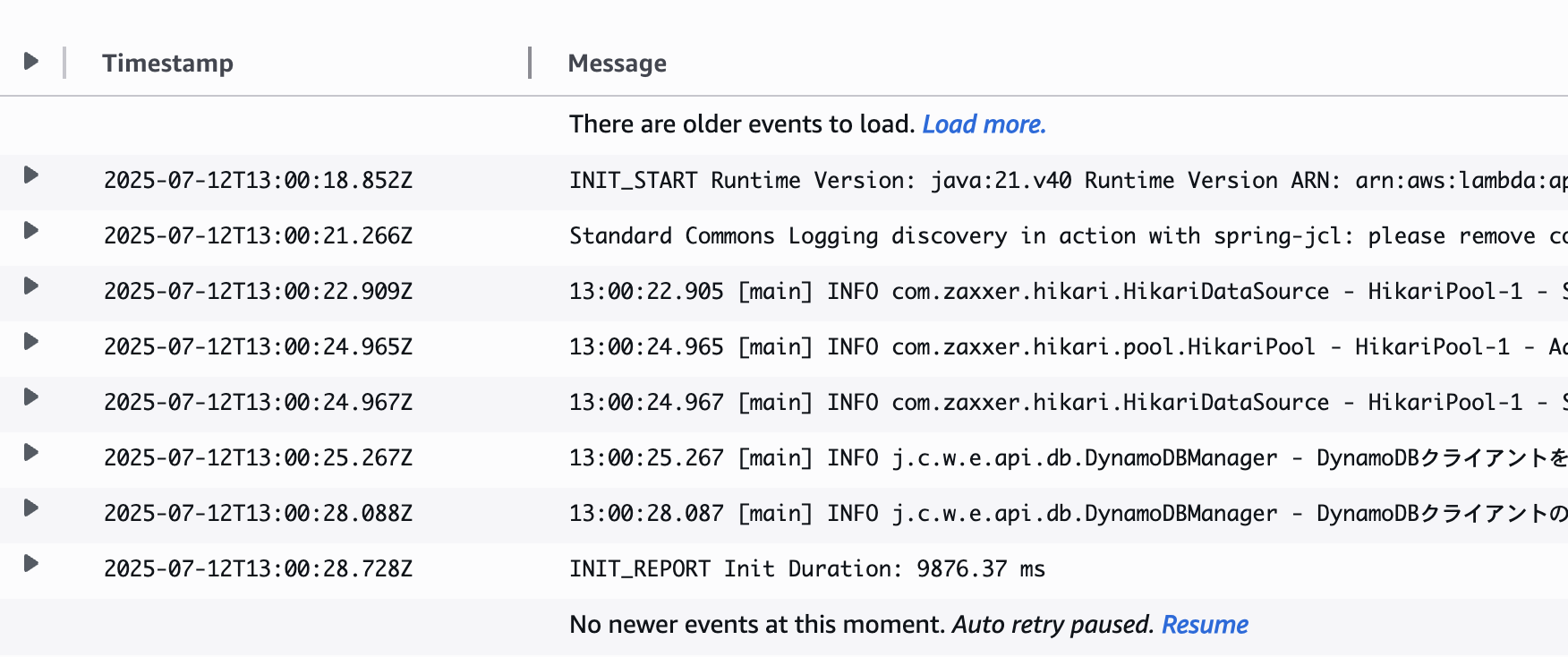
Task: Expand the INIT_START log event row
Action: 31,175
